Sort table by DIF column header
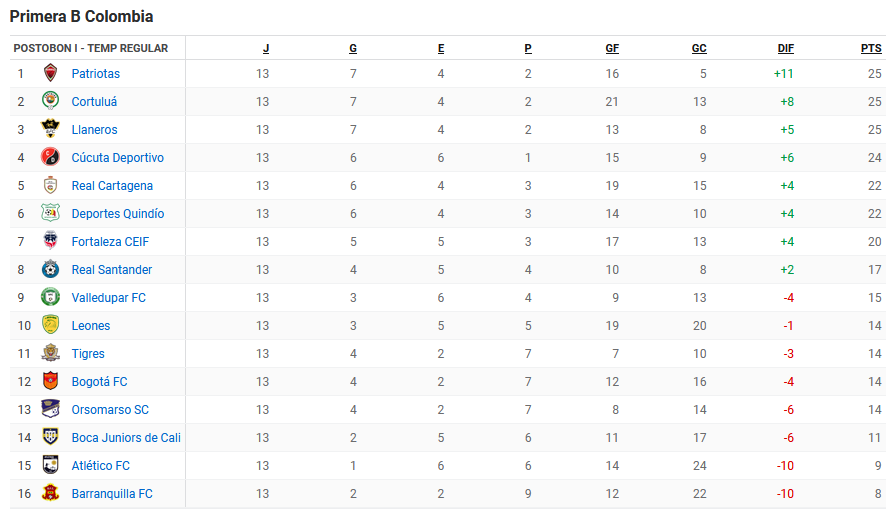The image size is (894, 514). 785,48
